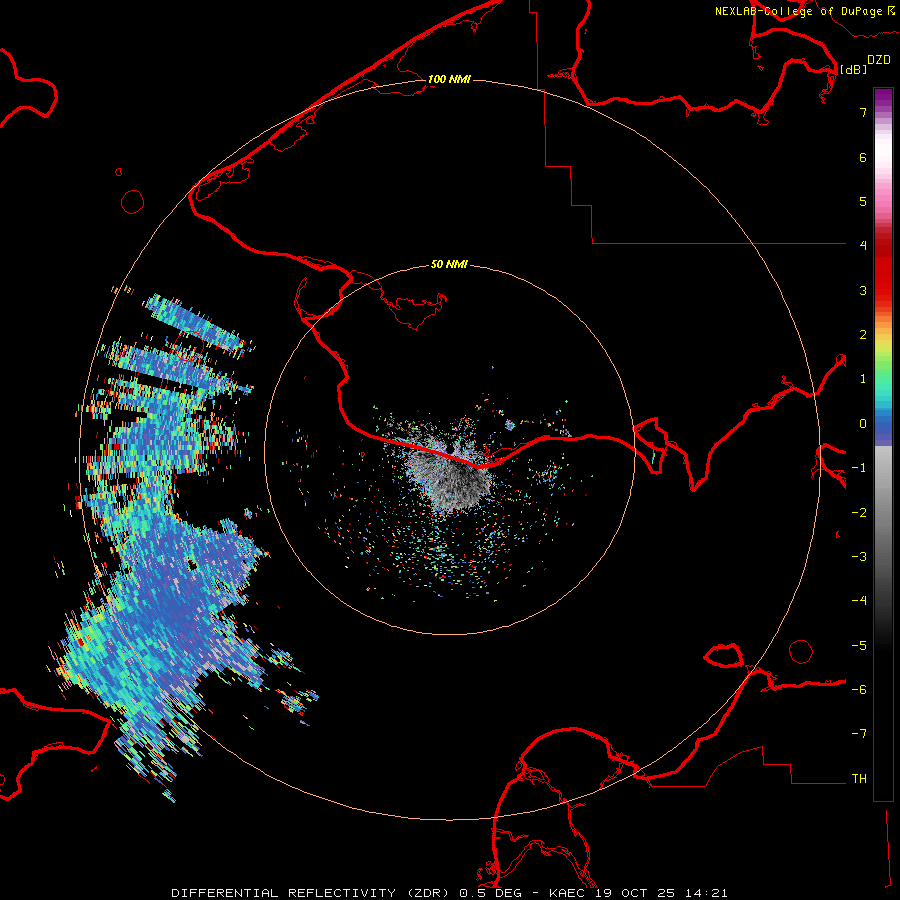
Task: Click the 50 NMI range ring label
Action: 449,264
